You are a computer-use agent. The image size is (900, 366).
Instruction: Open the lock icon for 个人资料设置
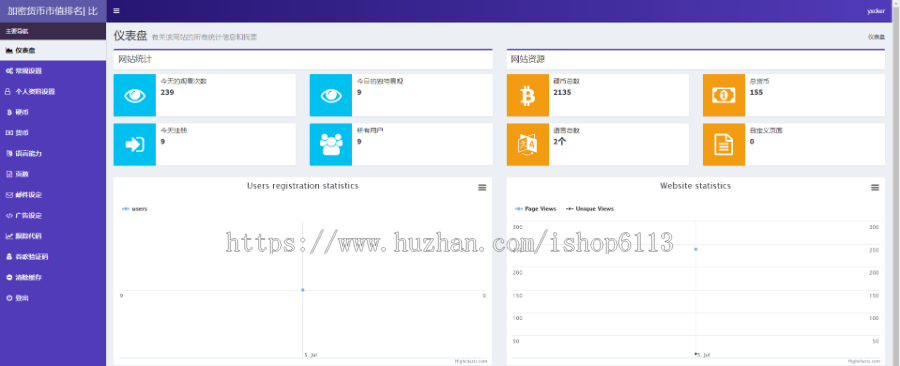point(8,92)
